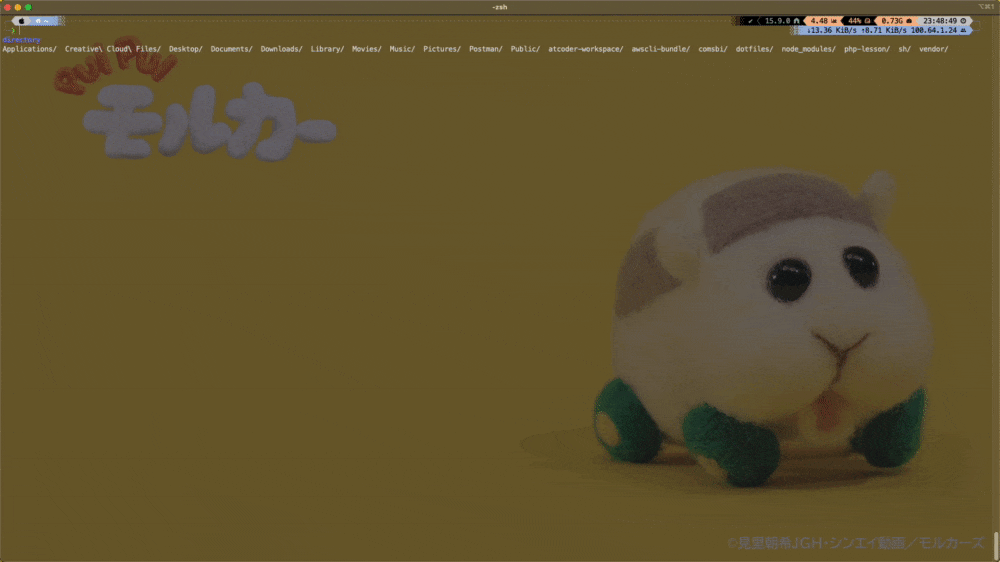
Task: Select the Pictures/ completion entry
Action: [x=442, y=48]
